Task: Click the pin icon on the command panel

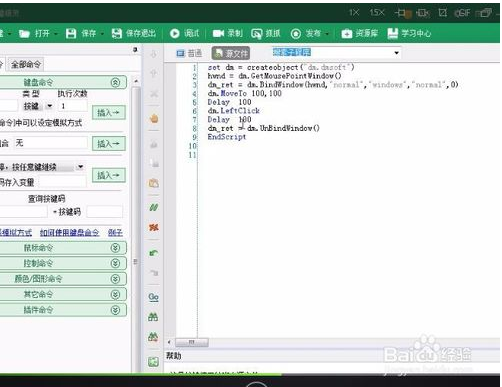Action: (135, 50)
